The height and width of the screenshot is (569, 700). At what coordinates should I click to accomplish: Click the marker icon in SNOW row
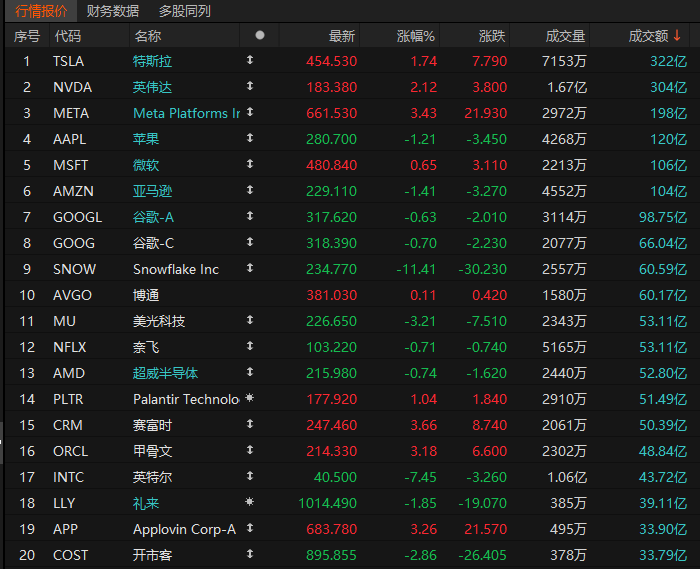click(x=250, y=267)
